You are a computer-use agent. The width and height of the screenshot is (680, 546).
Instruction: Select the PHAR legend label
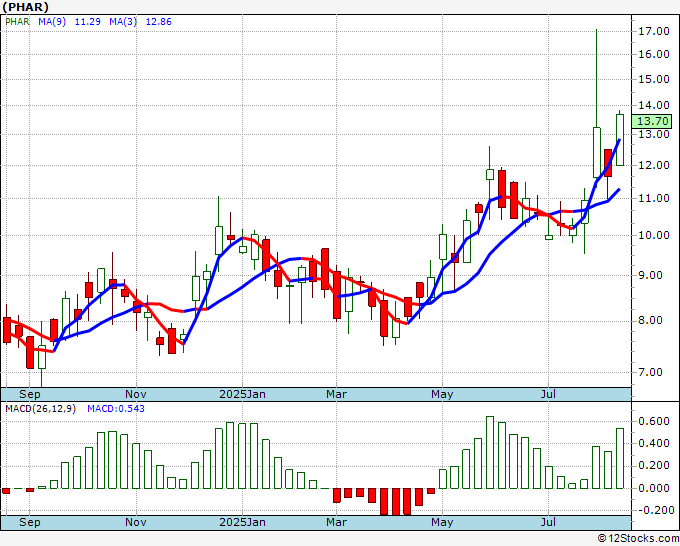coord(17,22)
